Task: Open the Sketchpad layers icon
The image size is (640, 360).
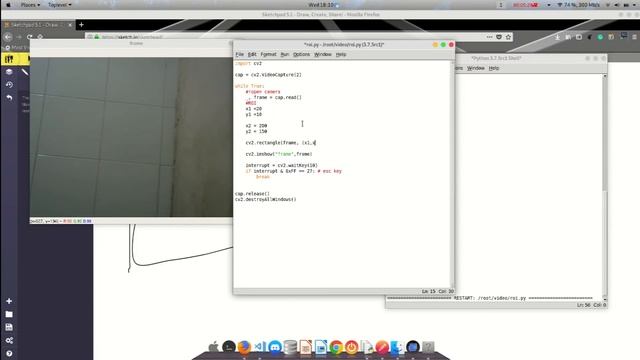Action: point(9,72)
